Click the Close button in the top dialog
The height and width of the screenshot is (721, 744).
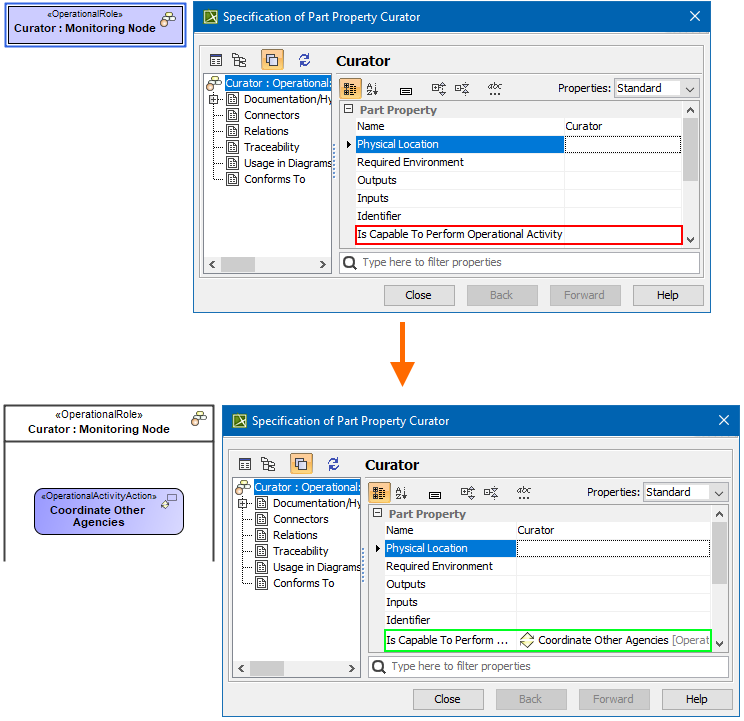[x=418, y=295]
